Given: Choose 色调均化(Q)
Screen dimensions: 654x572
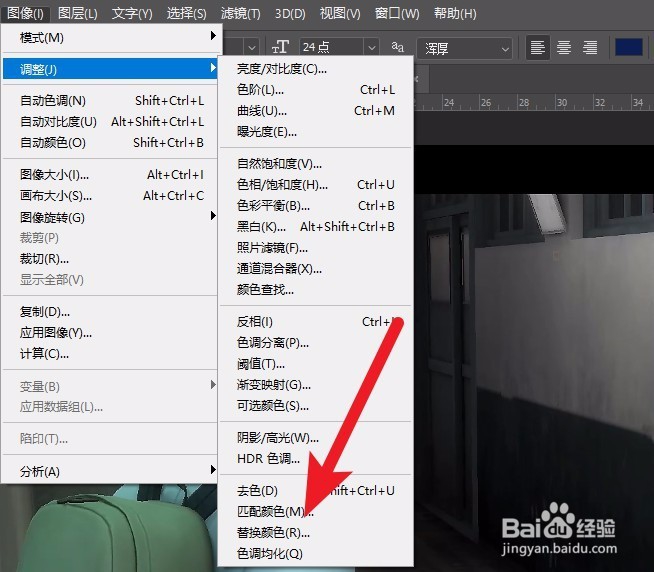Looking at the screenshot, I should [316, 554].
